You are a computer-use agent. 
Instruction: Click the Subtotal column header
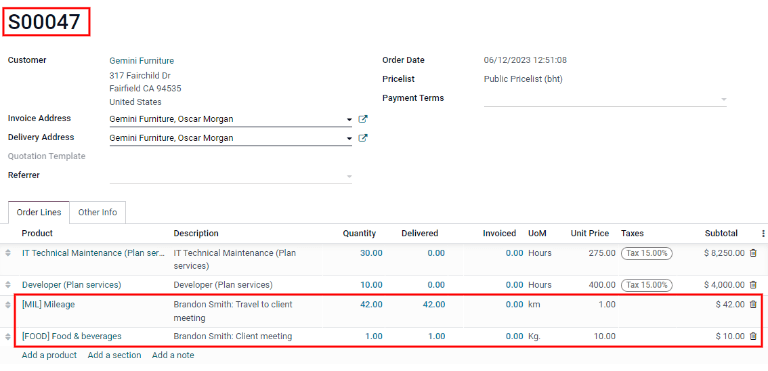pyautogui.click(x=721, y=233)
